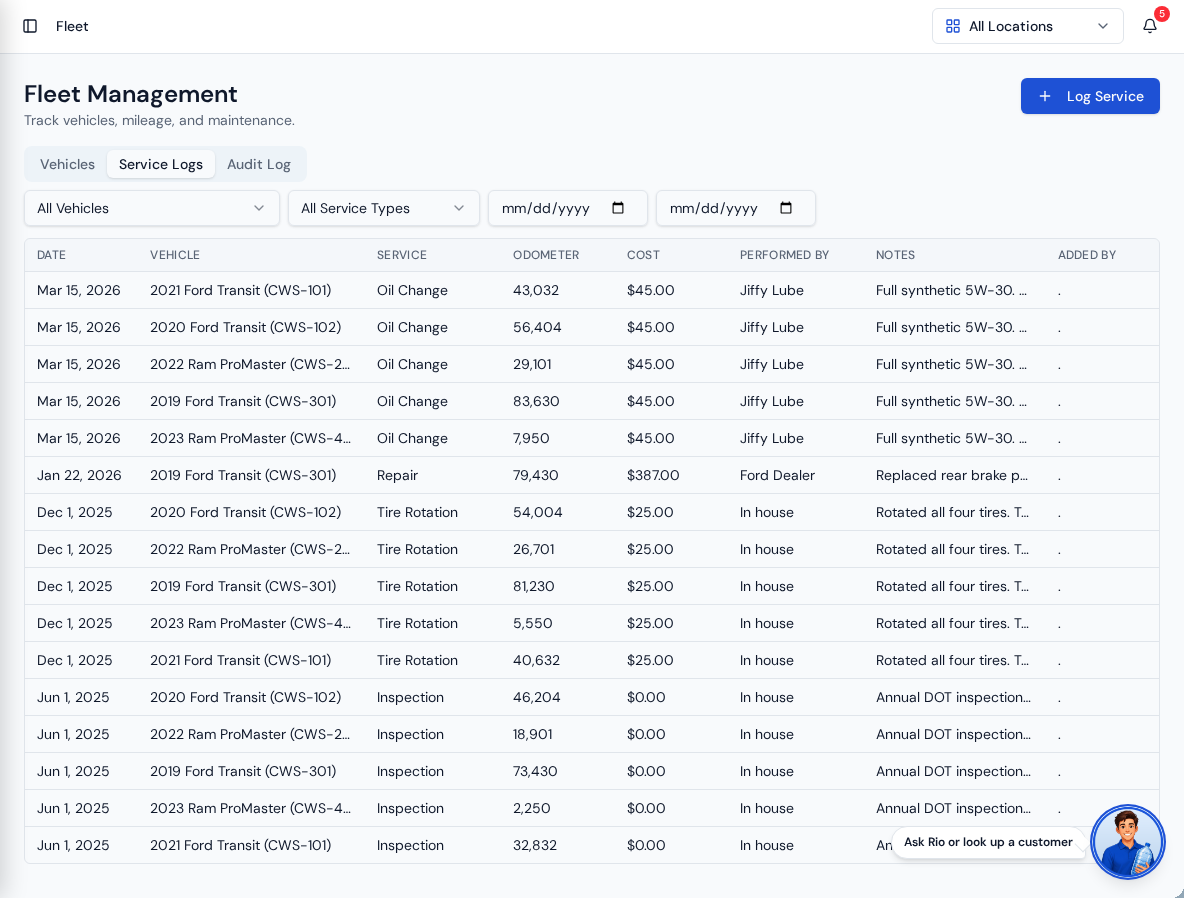
Task: Click odometer value 43,032
Action: click(x=535, y=290)
